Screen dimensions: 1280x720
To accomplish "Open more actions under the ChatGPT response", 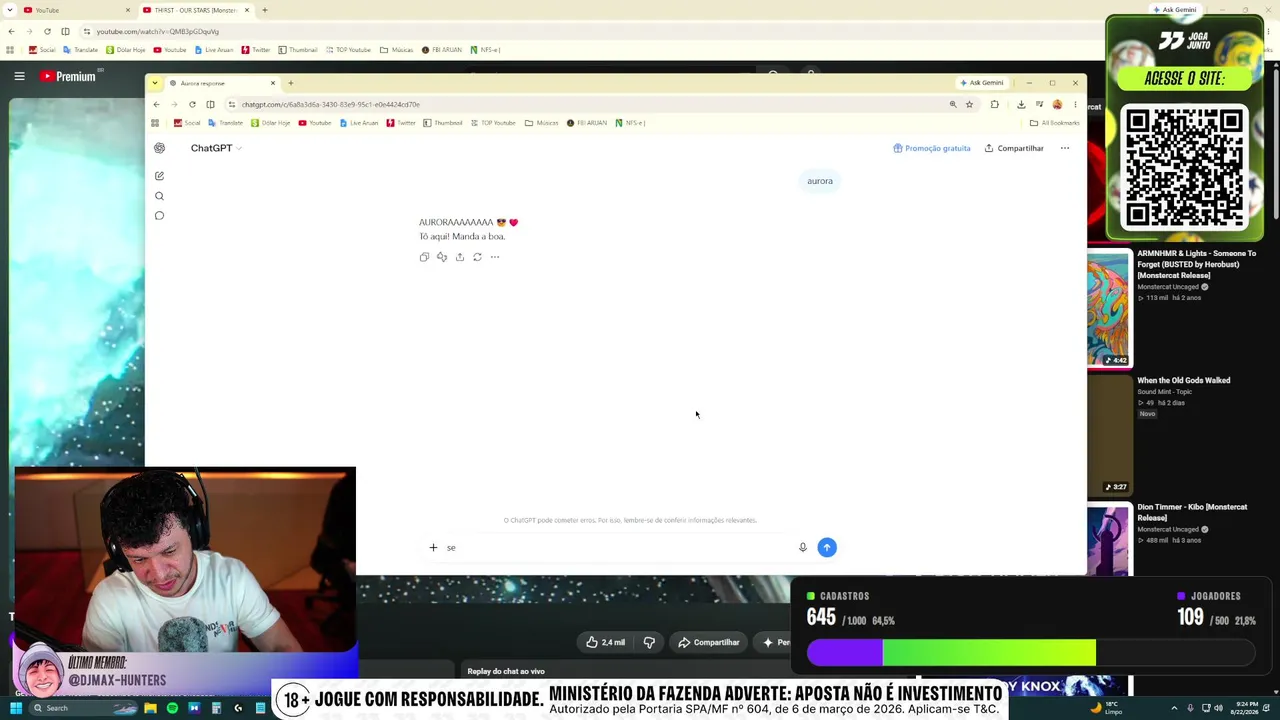I will tap(495, 257).
